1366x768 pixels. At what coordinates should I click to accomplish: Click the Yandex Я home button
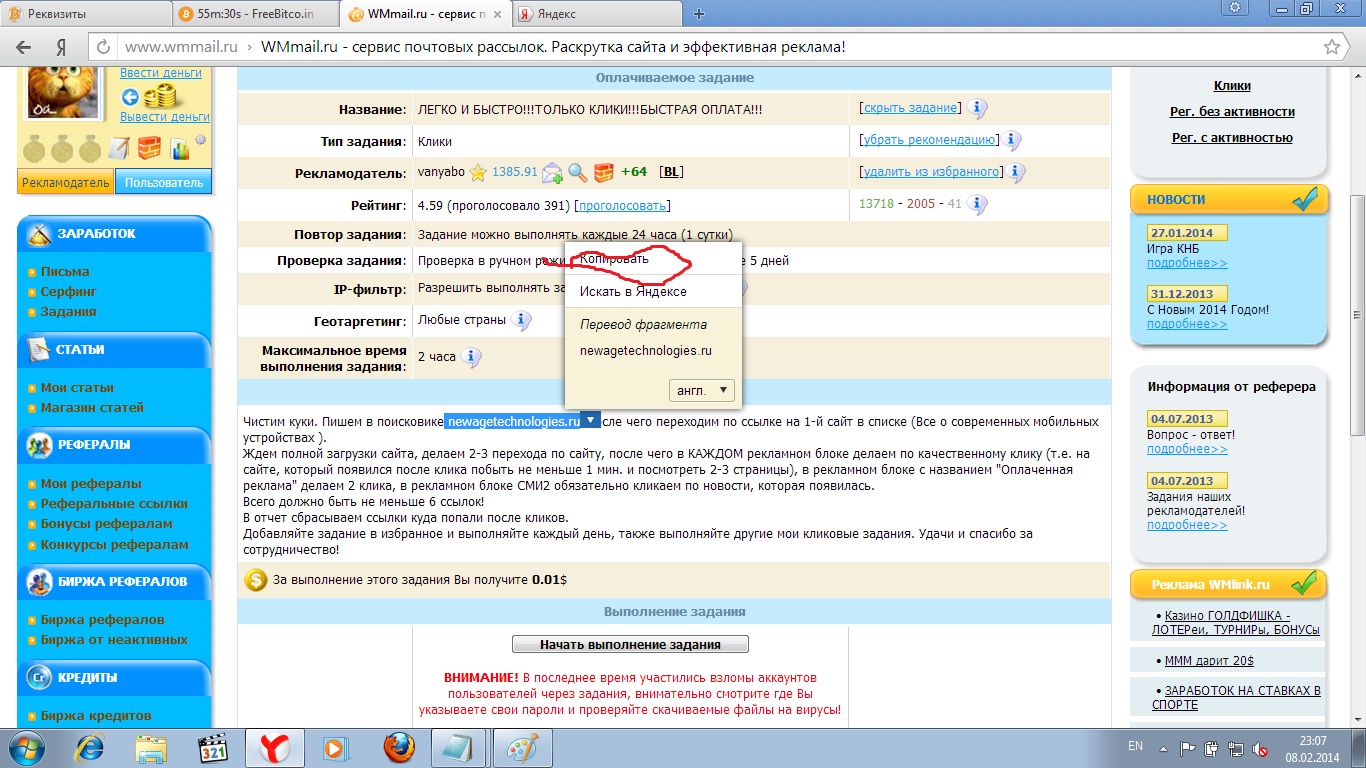61,47
